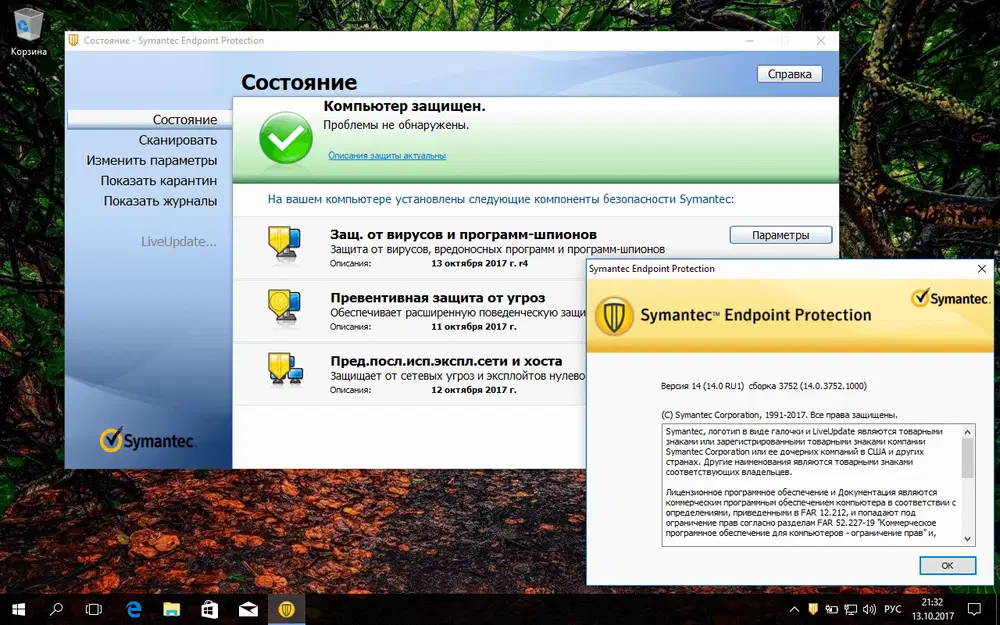
Task: Expand hidden tray icons chevron
Action: (795, 607)
